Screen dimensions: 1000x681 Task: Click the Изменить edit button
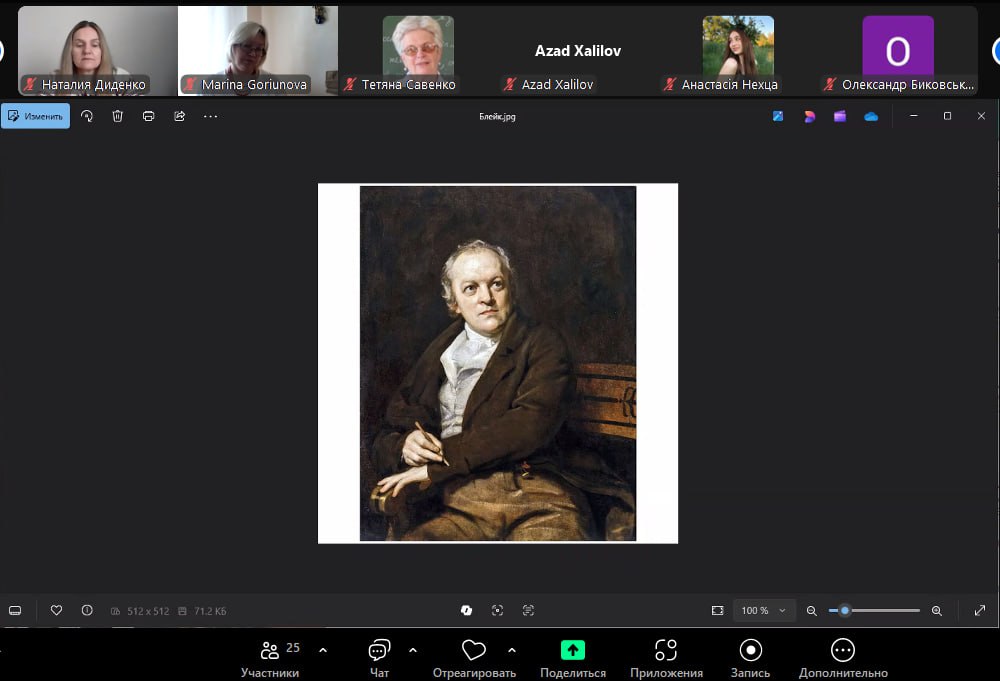(36, 116)
